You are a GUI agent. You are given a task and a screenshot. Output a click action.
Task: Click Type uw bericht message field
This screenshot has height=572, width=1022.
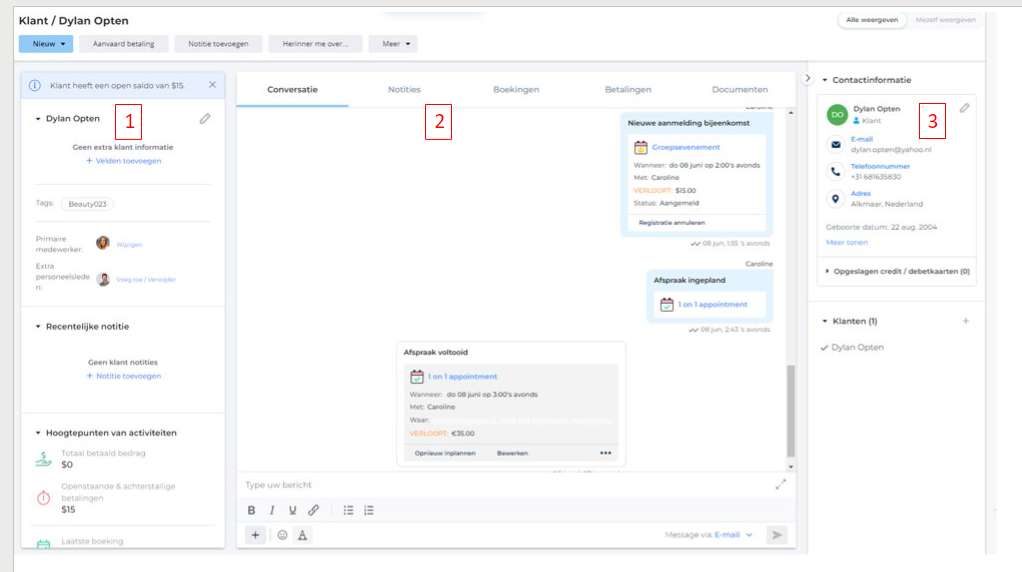pos(505,485)
